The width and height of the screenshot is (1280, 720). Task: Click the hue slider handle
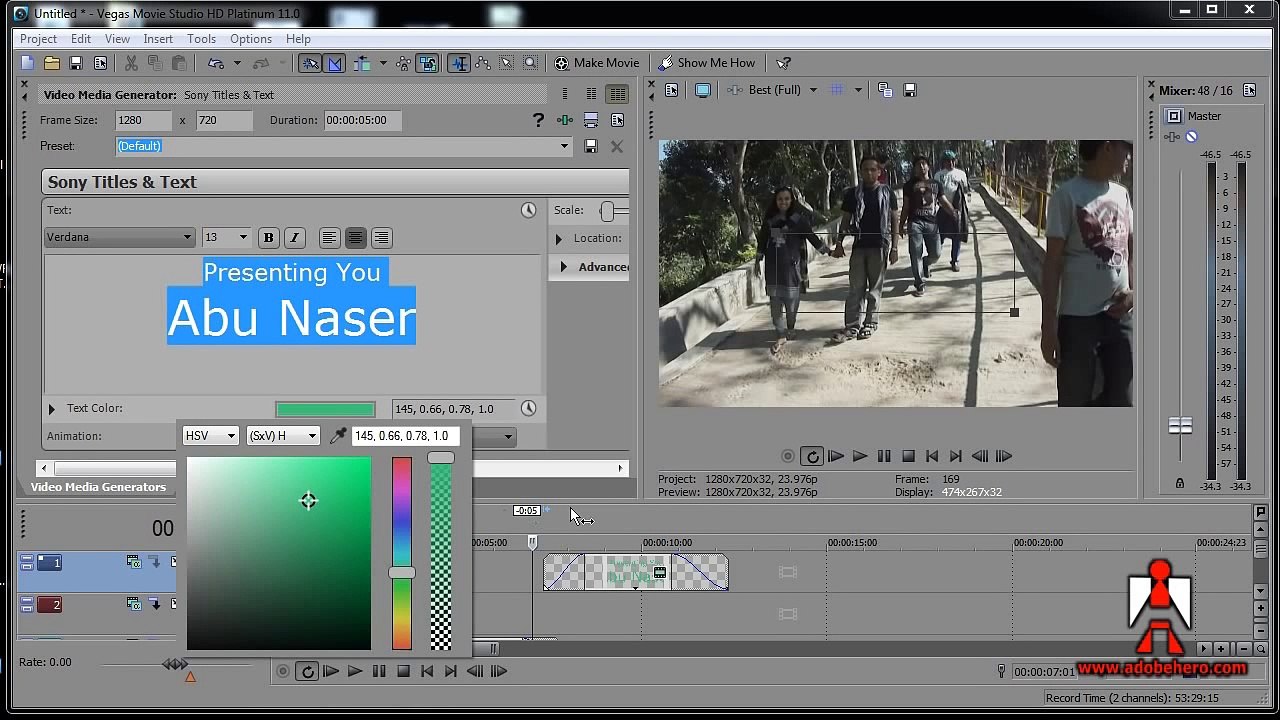(x=402, y=573)
